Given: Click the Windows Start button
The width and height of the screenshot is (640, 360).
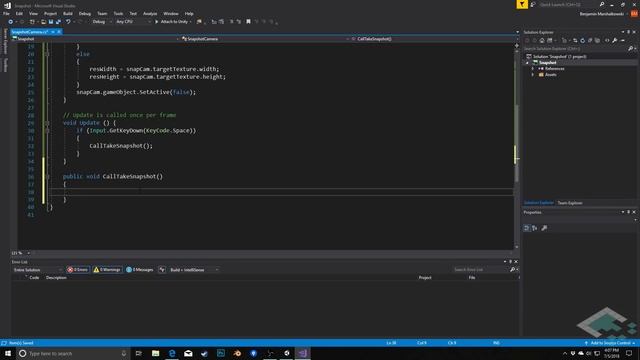Looking at the screenshot, I should tap(8, 353).
